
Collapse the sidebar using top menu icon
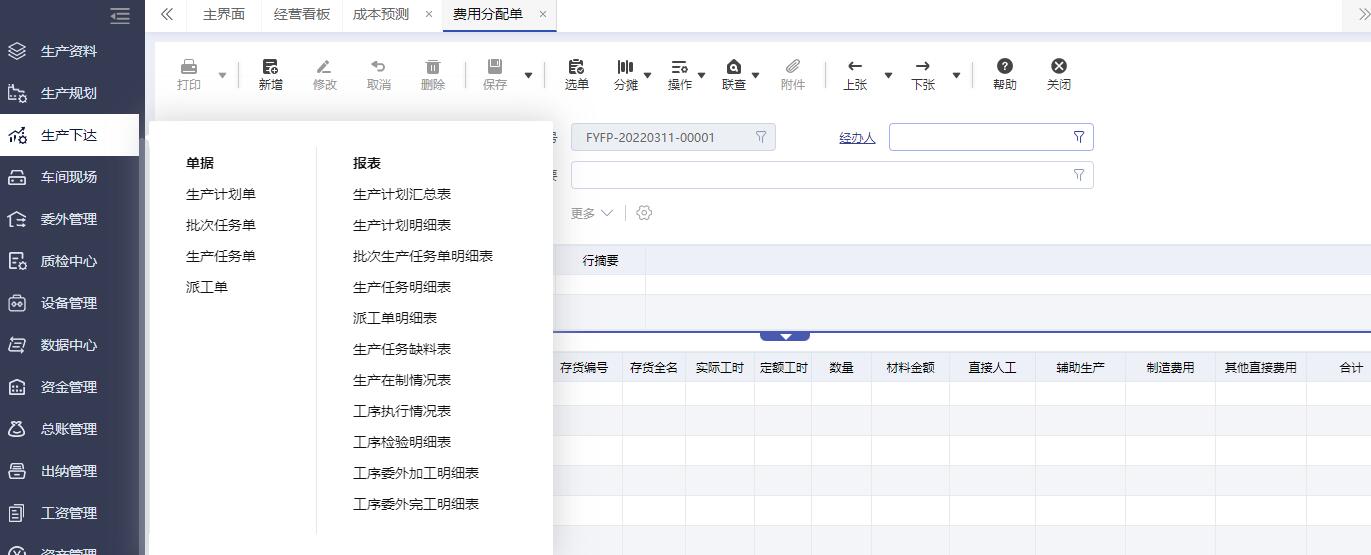point(120,15)
